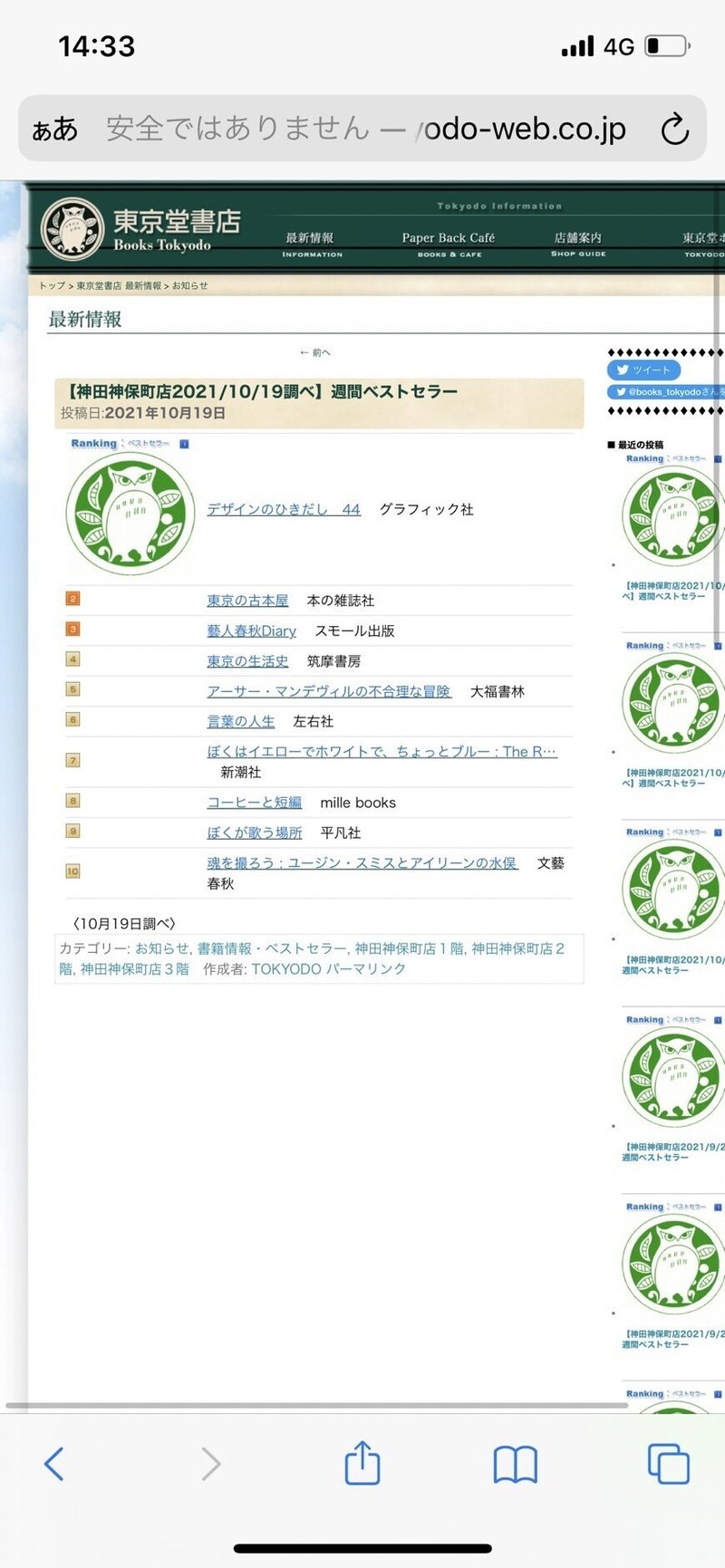
Task: Click the Books Tokyodo owl logo
Action: pos(72,229)
